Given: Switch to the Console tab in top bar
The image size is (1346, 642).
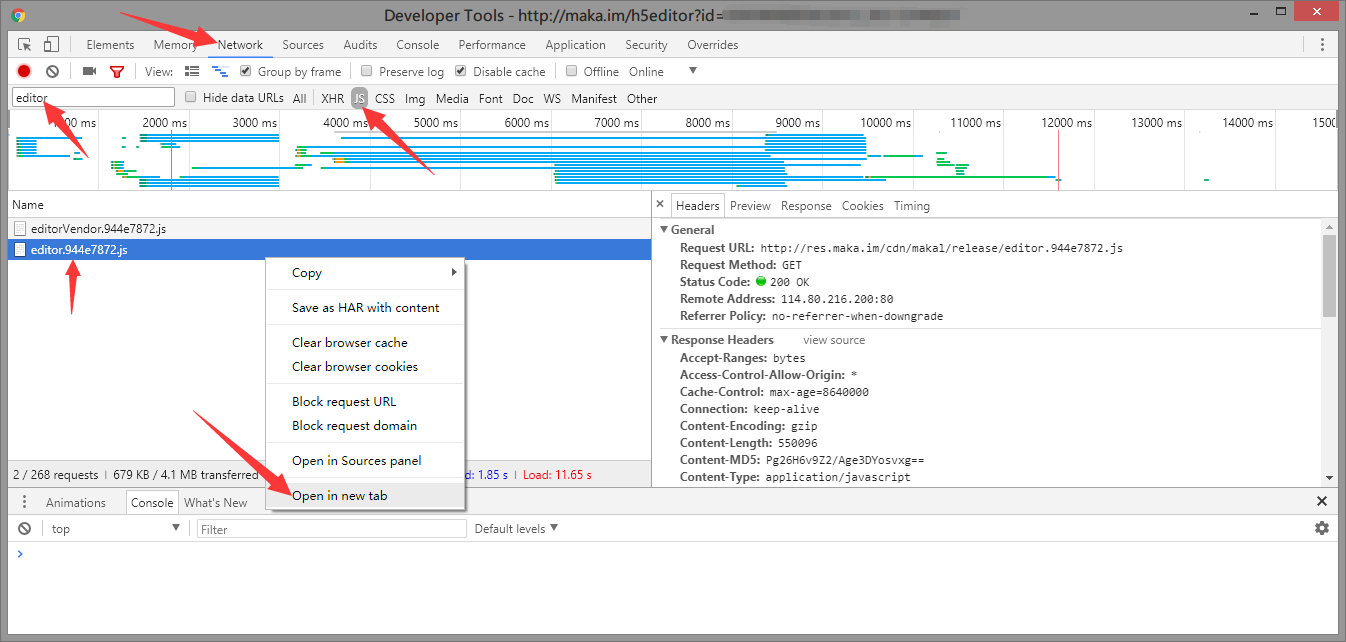Looking at the screenshot, I should click(x=417, y=44).
